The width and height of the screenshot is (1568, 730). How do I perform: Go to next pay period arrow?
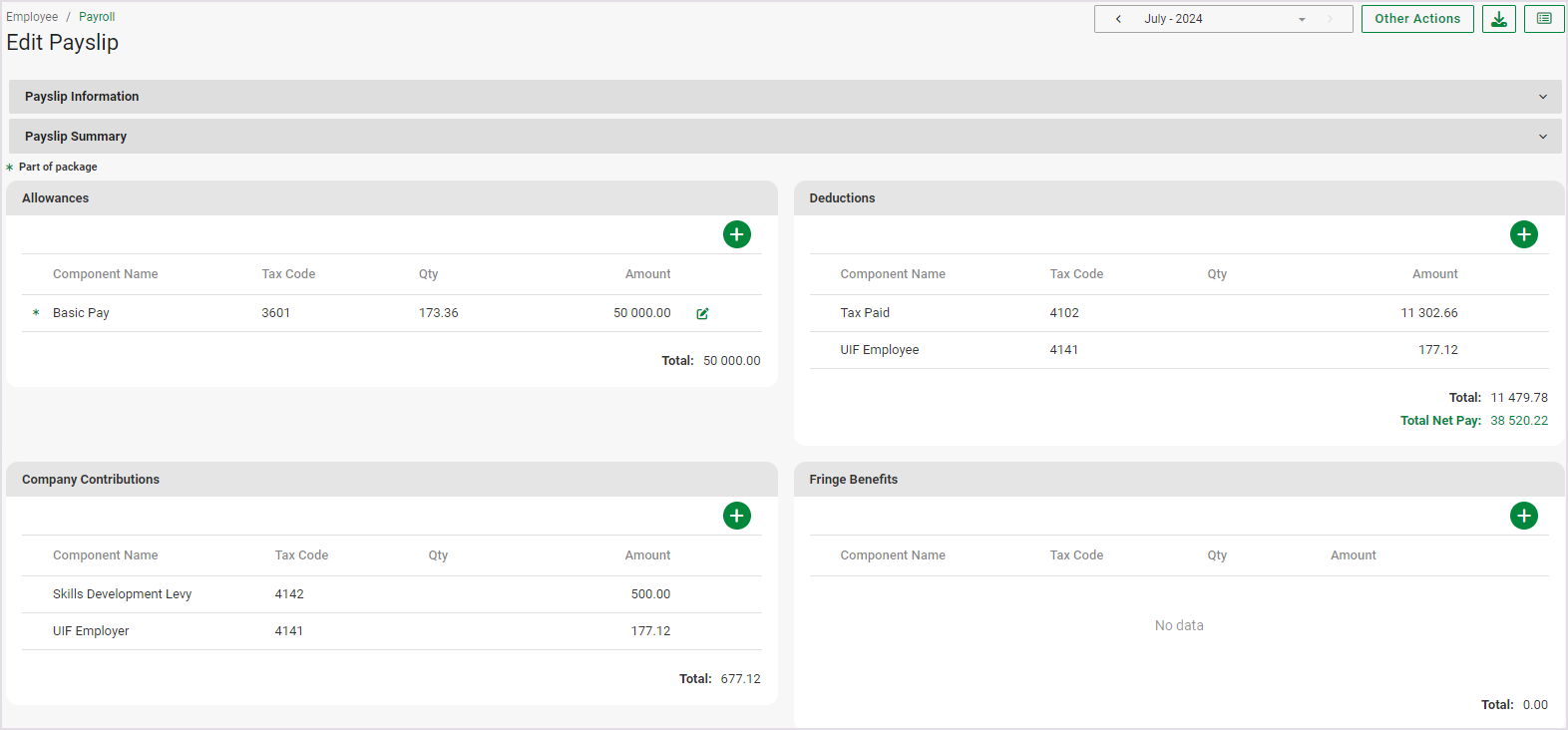(x=1330, y=19)
